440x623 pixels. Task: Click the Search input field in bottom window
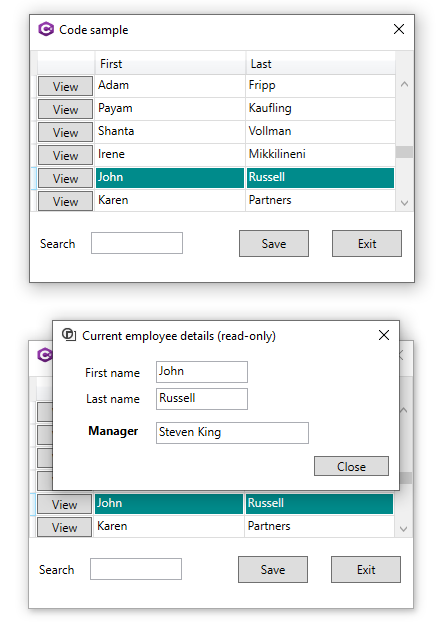click(x=136, y=569)
